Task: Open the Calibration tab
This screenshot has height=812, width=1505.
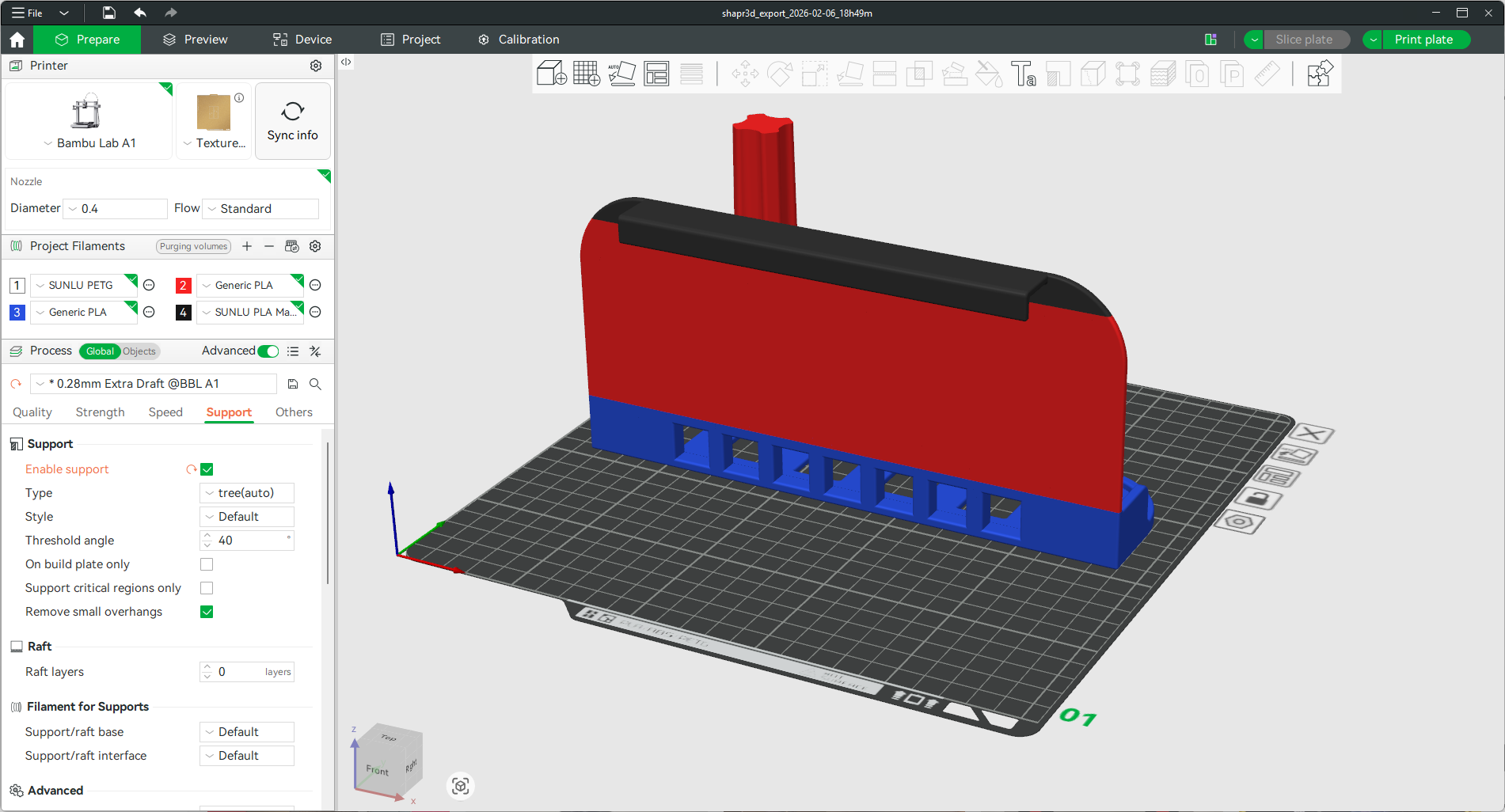Action: (x=519, y=40)
